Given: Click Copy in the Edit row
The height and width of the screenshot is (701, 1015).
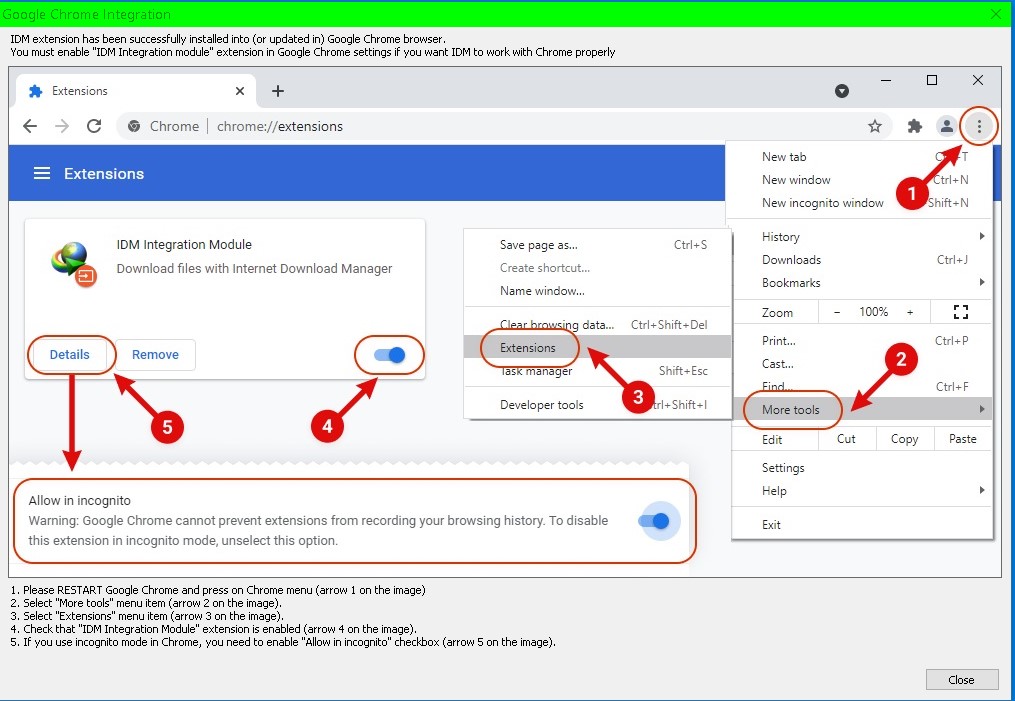Looking at the screenshot, I should click(904, 439).
